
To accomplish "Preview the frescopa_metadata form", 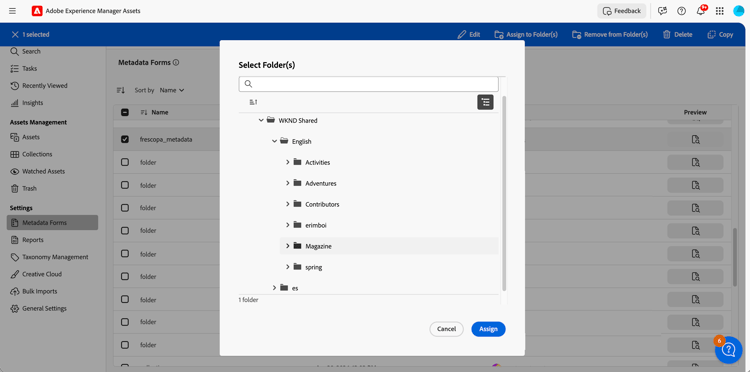I will (x=695, y=140).
